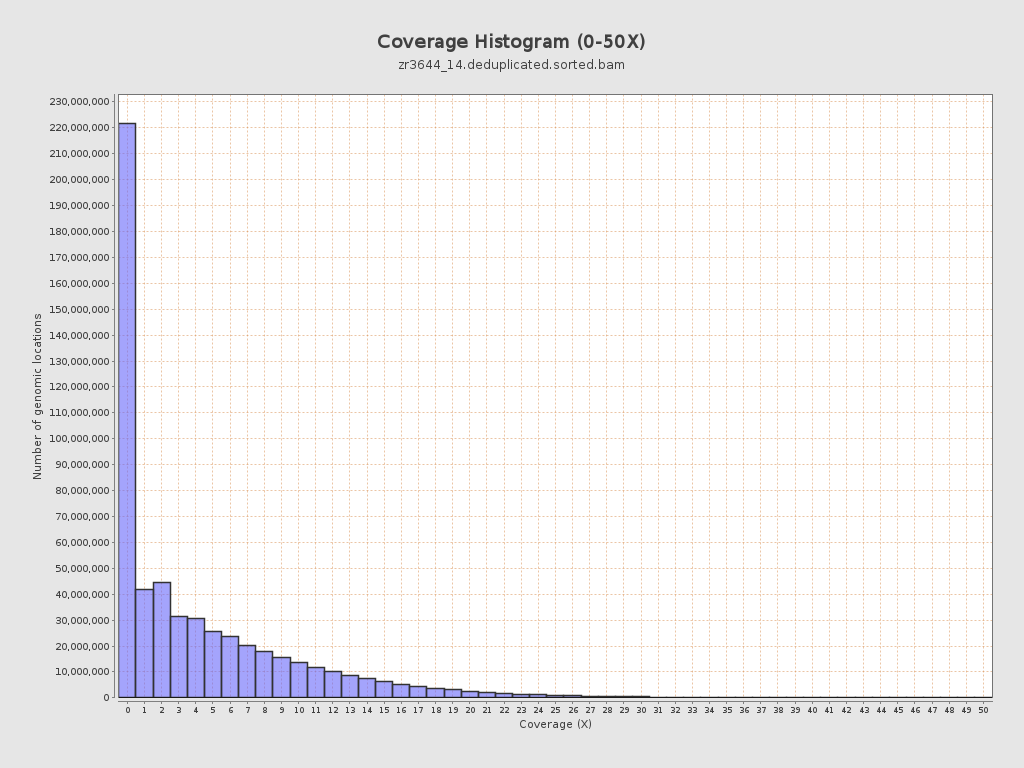Image resolution: width=1024 pixels, height=768 pixels.
Task: Click the histogram bar for coverage 1
Action: 144,643
